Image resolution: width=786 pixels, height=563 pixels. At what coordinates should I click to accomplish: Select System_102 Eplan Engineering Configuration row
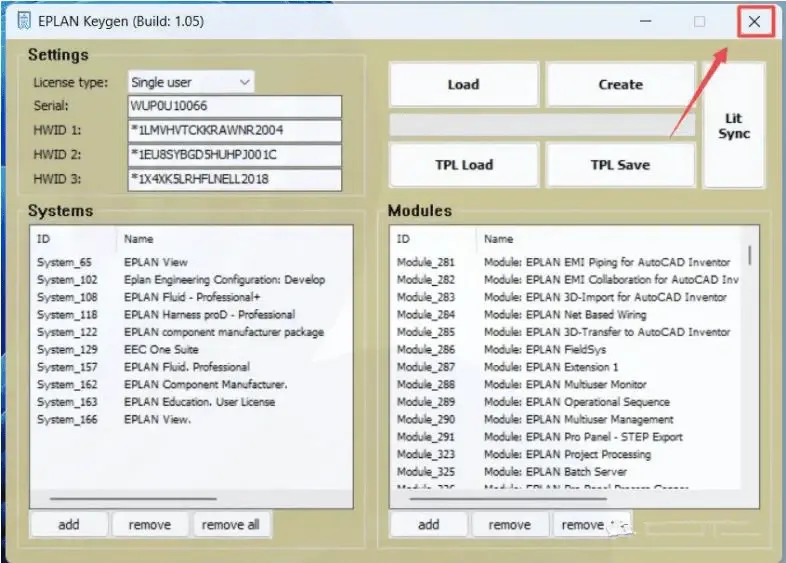[191, 280]
